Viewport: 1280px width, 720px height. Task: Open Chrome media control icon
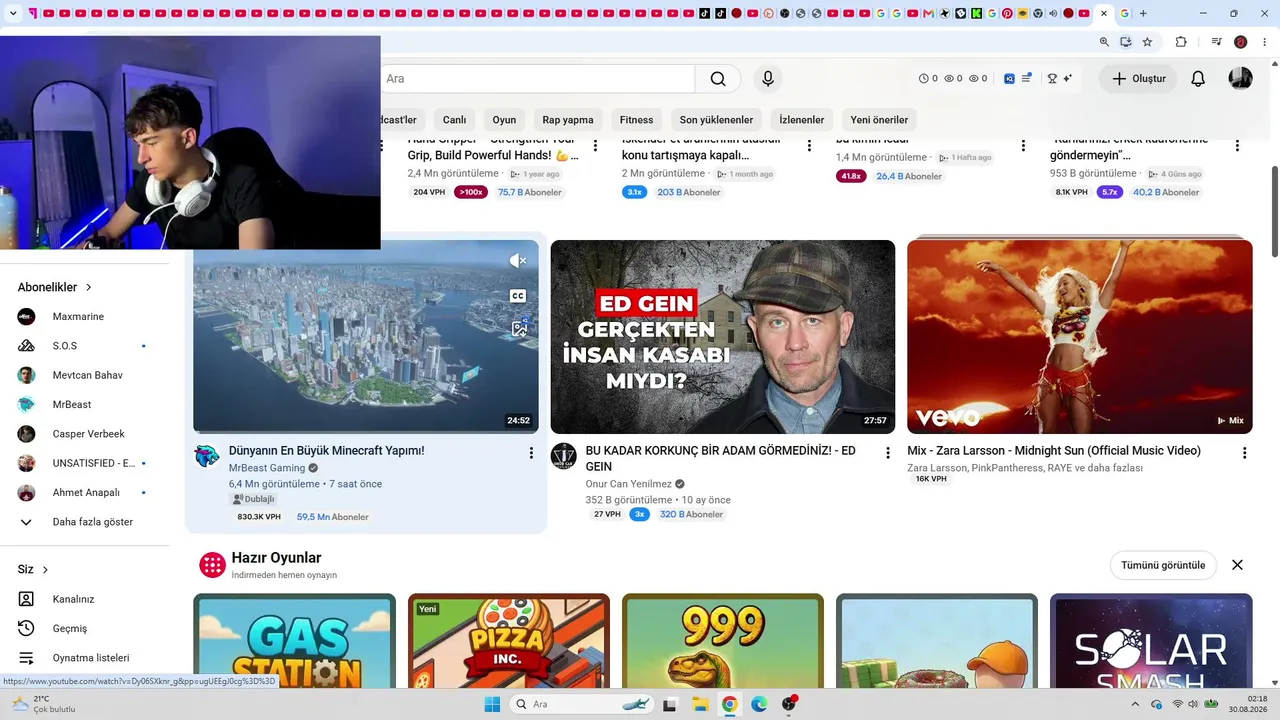coord(1217,42)
